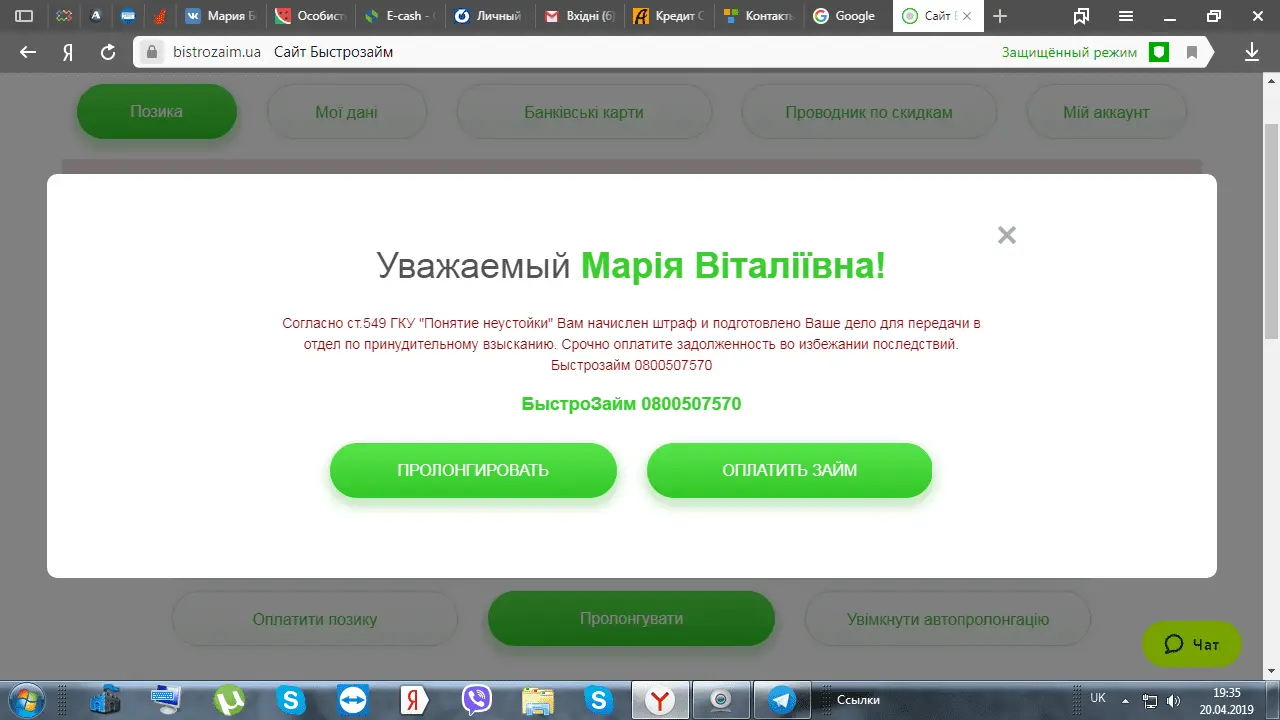Toggle the side panel icon at top left
The image size is (1280, 720).
click(24, 16)
